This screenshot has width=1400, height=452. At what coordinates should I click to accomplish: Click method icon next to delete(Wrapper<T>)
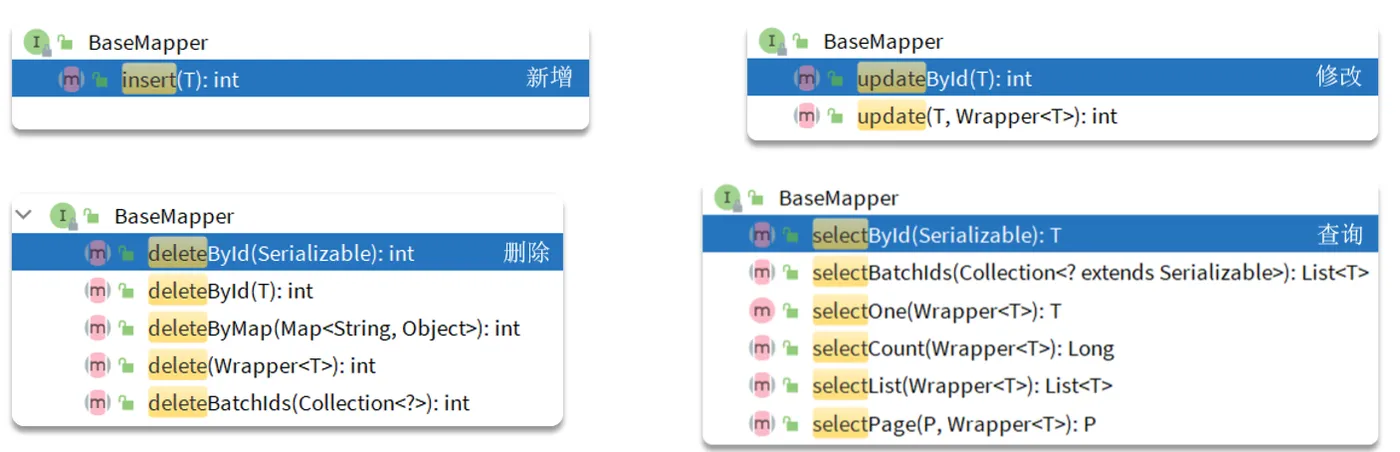(97, 366)
